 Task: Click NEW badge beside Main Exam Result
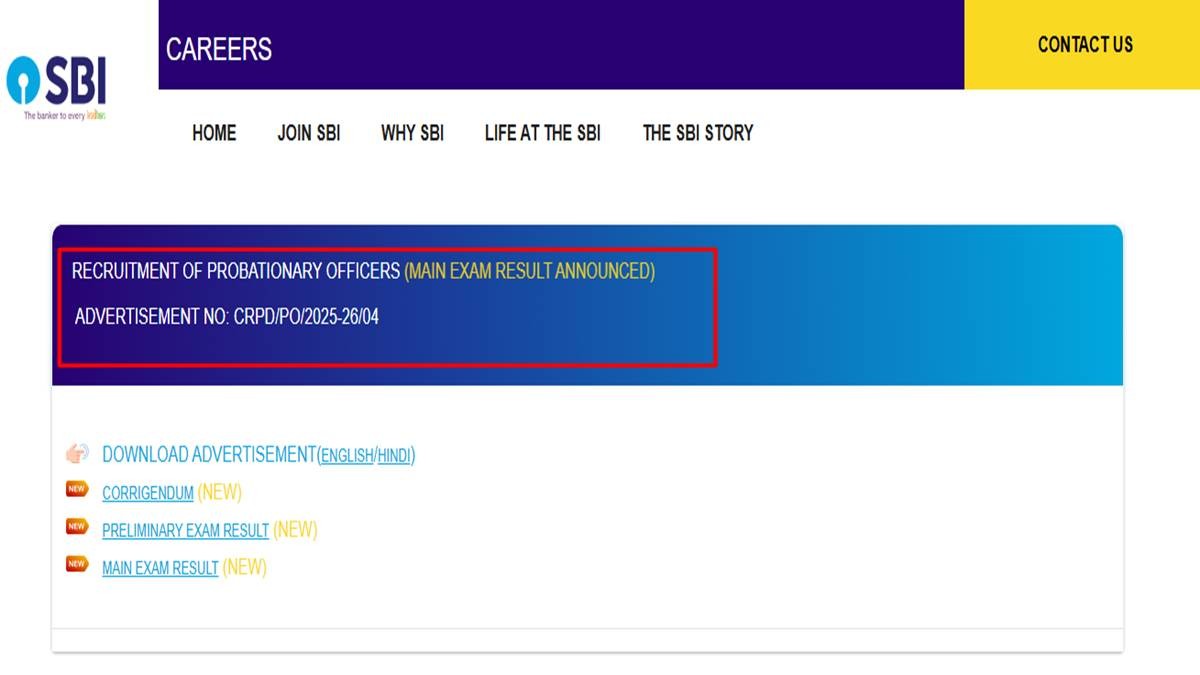click(77, 564)
